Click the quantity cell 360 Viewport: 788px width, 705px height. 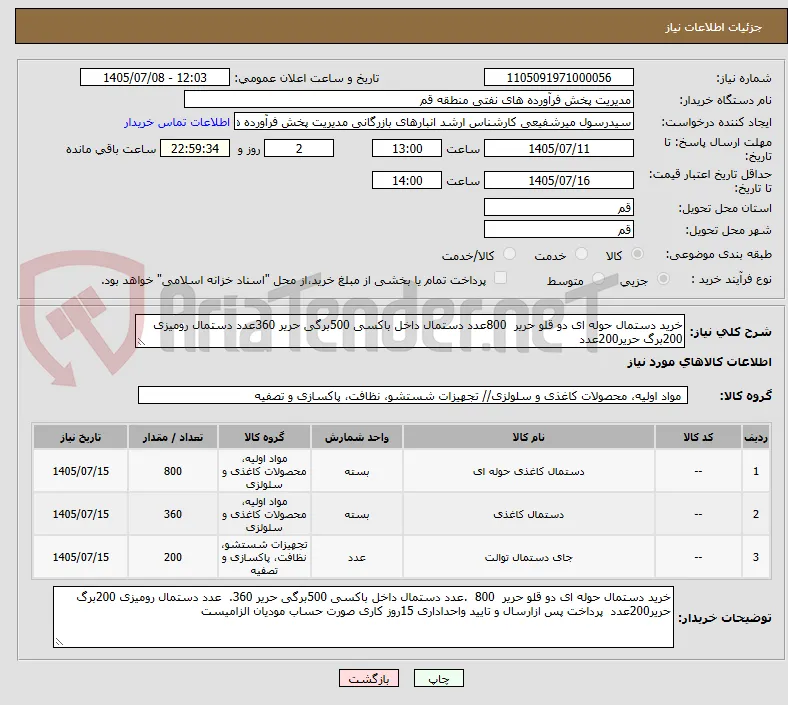click(173, 514)
